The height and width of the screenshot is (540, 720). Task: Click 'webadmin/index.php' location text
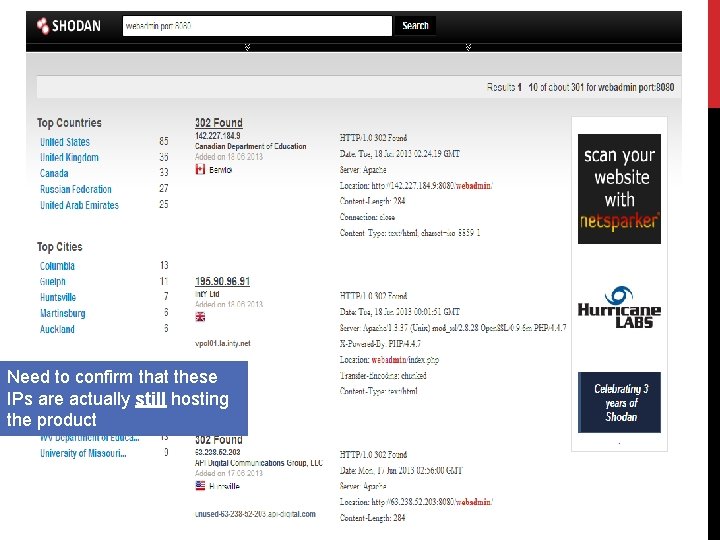405,360
